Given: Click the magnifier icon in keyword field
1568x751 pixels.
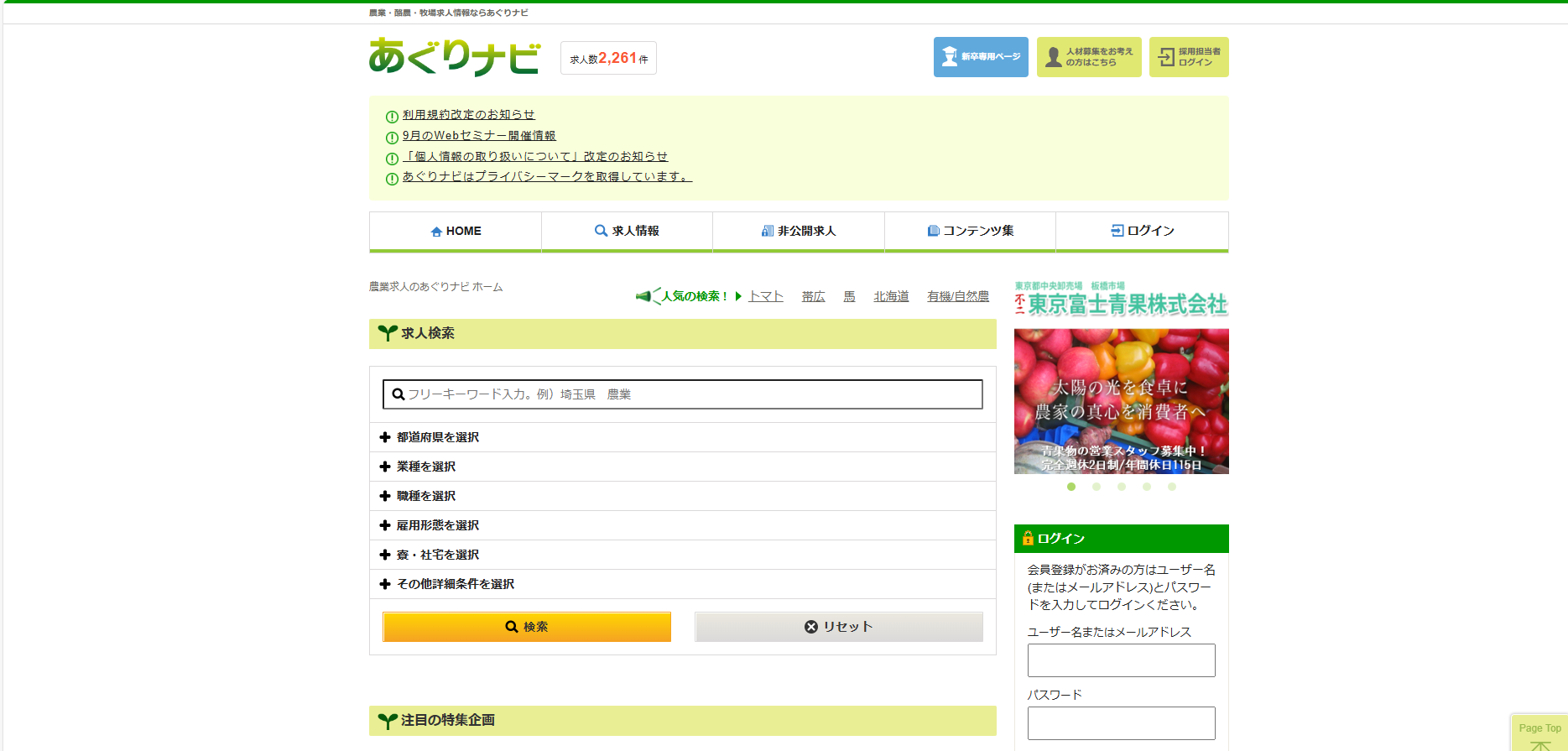Looking at the screenshot, I should 399,394.
